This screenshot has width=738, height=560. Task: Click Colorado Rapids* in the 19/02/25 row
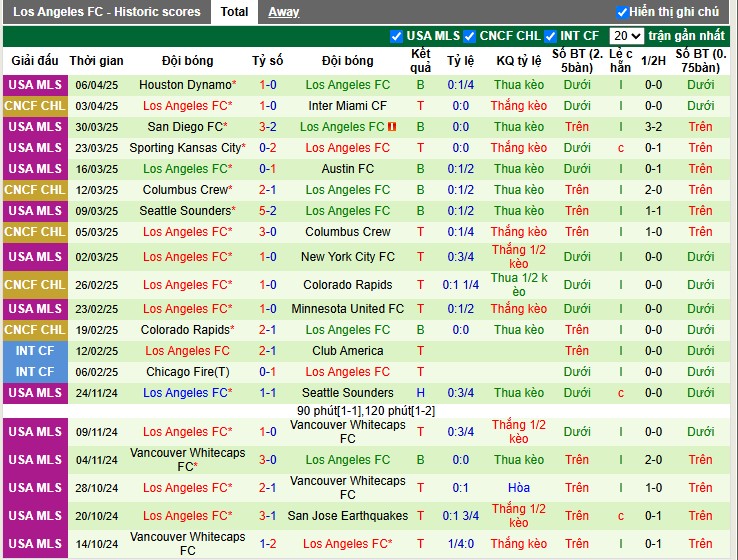[x=187, y=330]
